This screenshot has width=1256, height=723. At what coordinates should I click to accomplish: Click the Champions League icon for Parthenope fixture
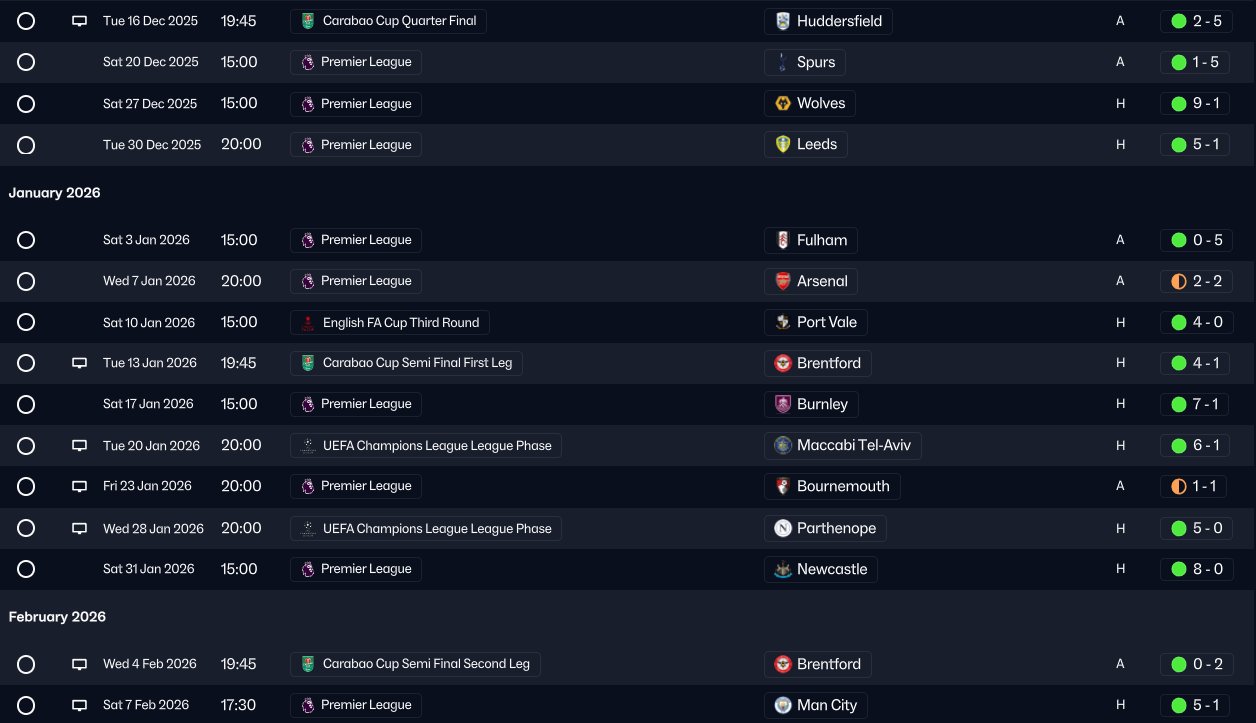(x=308, y=528)
